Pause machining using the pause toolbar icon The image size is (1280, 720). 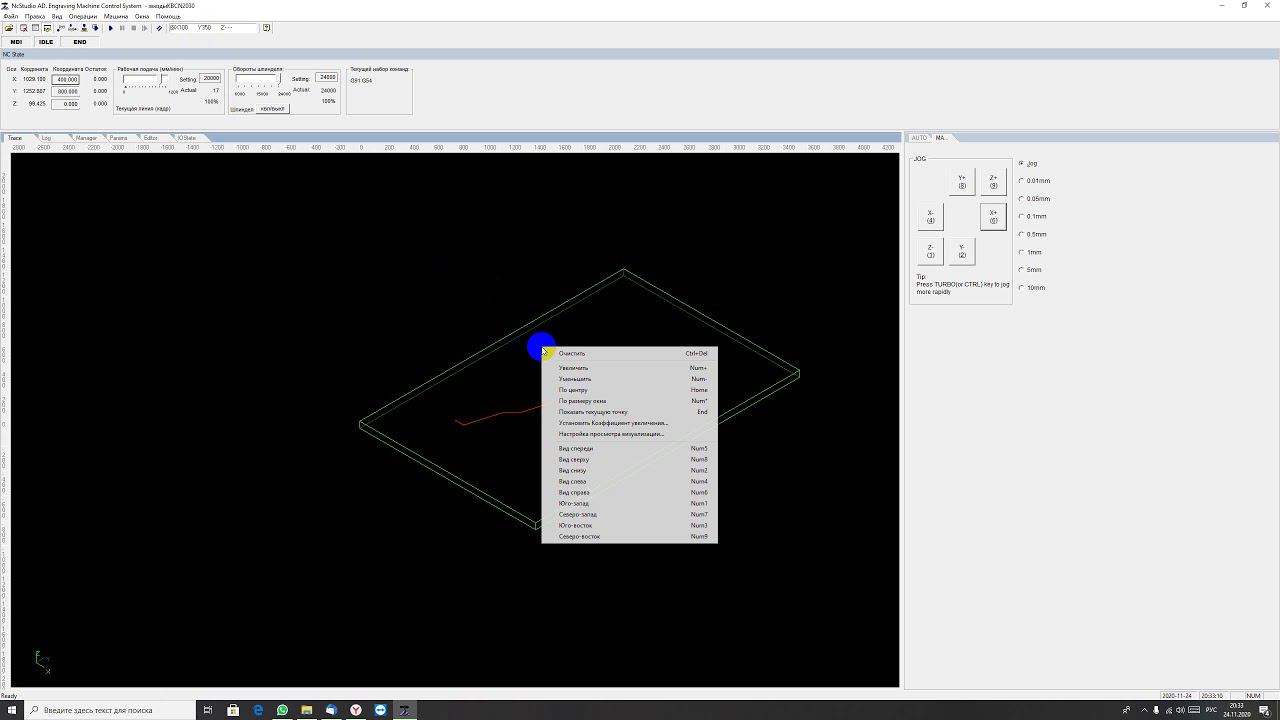point(122,28)
